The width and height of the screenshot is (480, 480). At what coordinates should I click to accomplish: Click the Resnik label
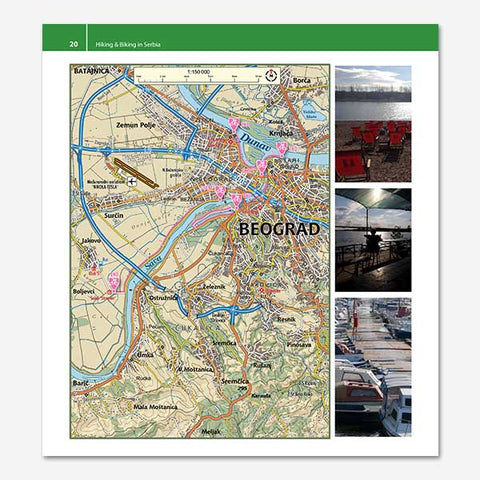[286, 319]
